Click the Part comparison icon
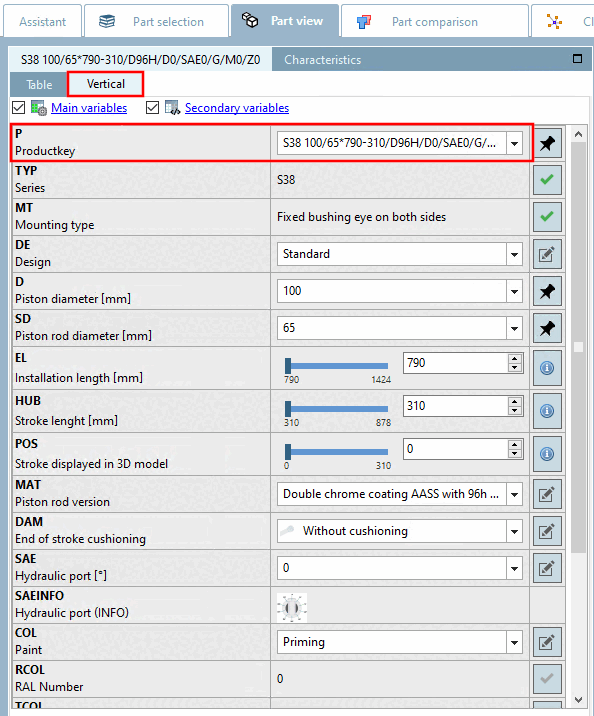Screen dimensions: 594x716 pyautogui.click(x=364, y=21)
